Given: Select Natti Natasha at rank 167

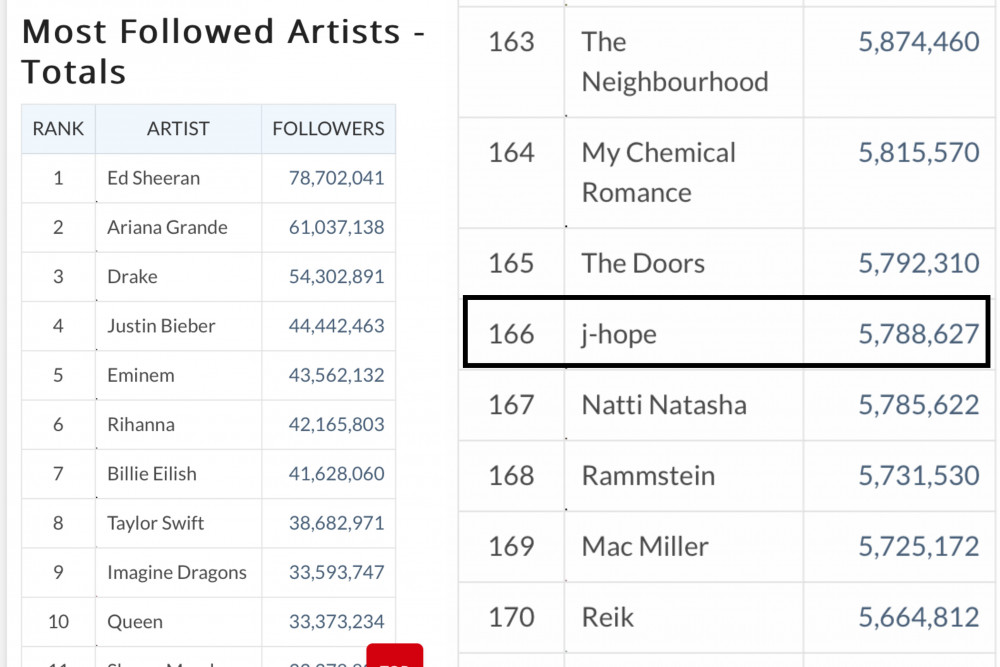Looking at the screenshot, I should (x=664, y=405).
